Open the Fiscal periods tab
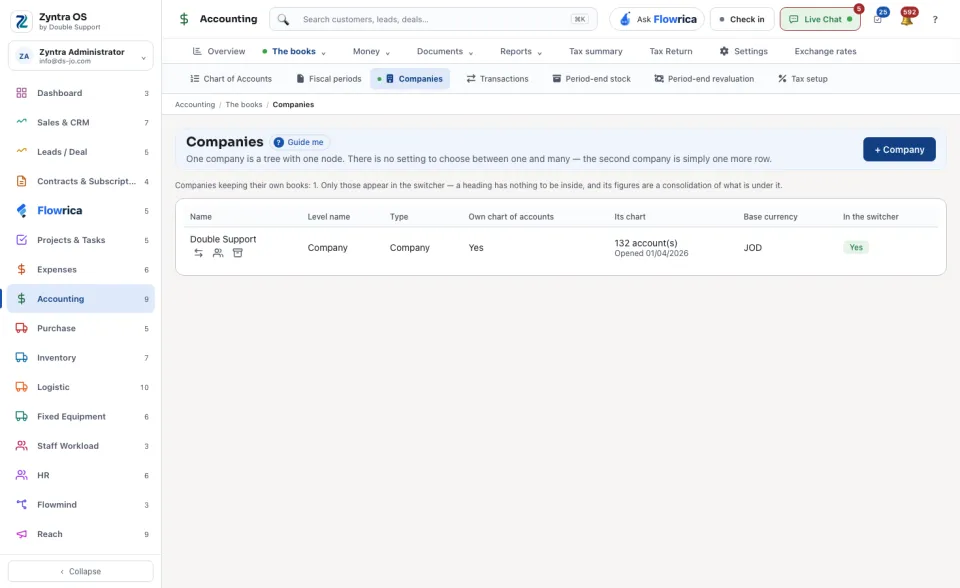The height and width of the screenshot is (588, 960). (x=329, y=79)
